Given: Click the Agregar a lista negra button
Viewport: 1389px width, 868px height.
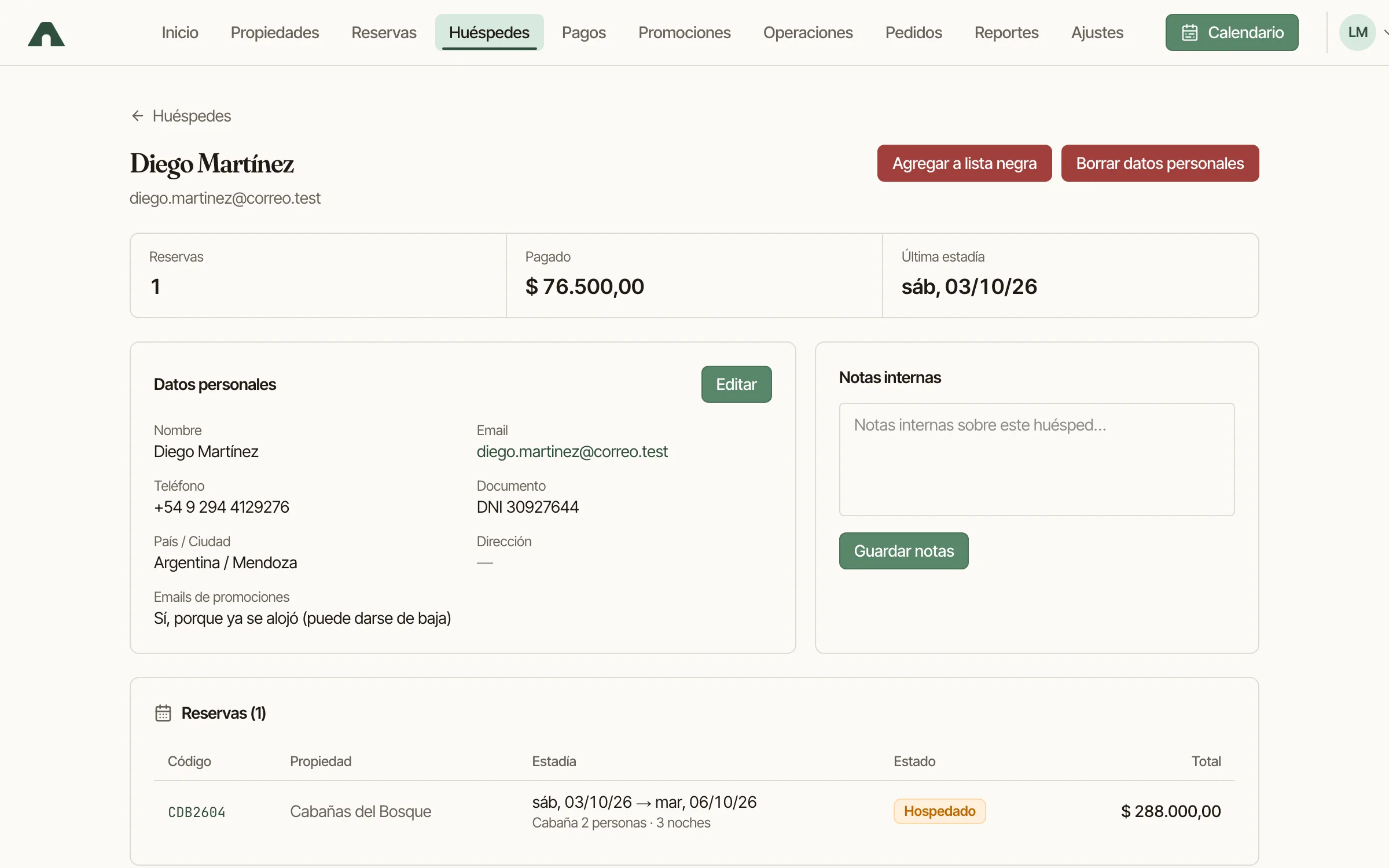Looking at the screenshot, I should pos(964,163).
